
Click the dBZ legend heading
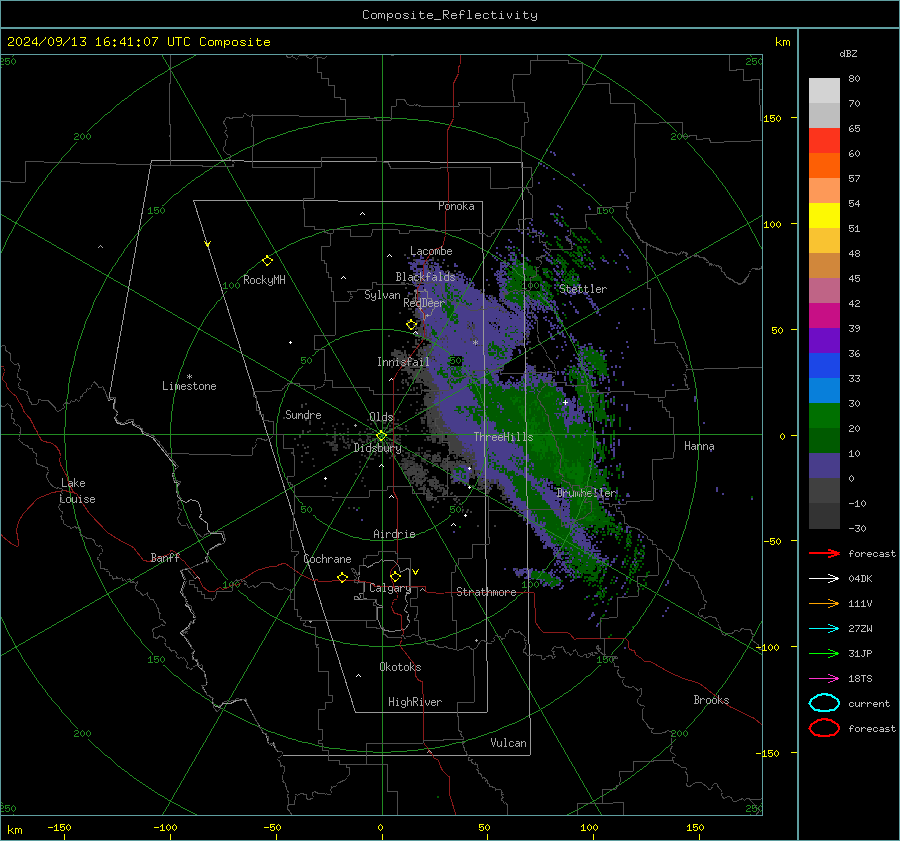[848, 53]
